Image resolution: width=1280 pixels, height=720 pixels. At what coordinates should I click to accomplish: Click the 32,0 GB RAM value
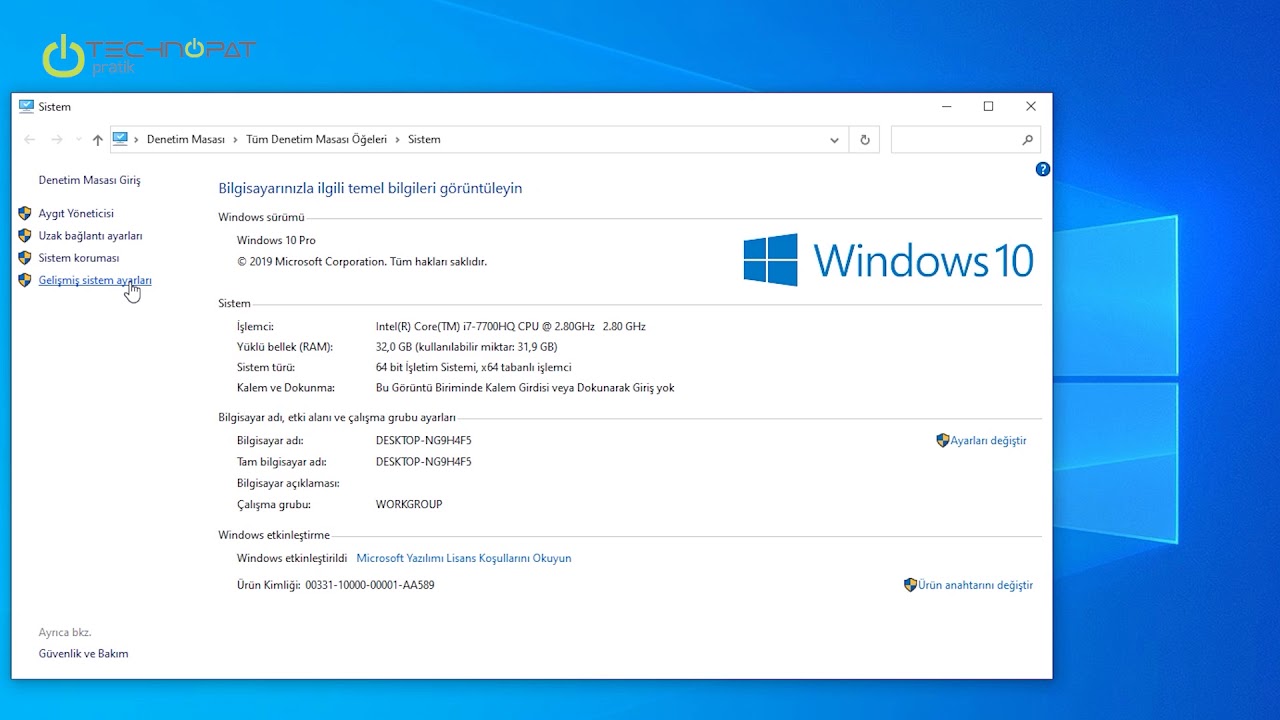467,347
